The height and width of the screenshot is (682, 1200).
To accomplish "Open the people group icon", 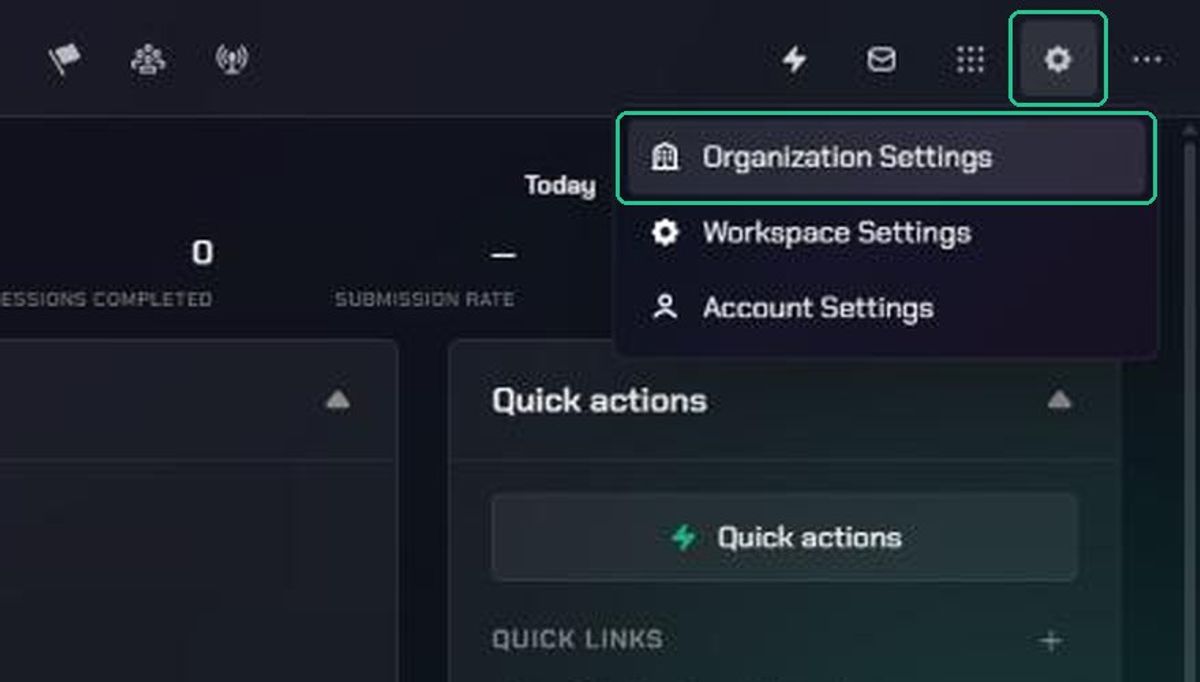I will point(148,59).
